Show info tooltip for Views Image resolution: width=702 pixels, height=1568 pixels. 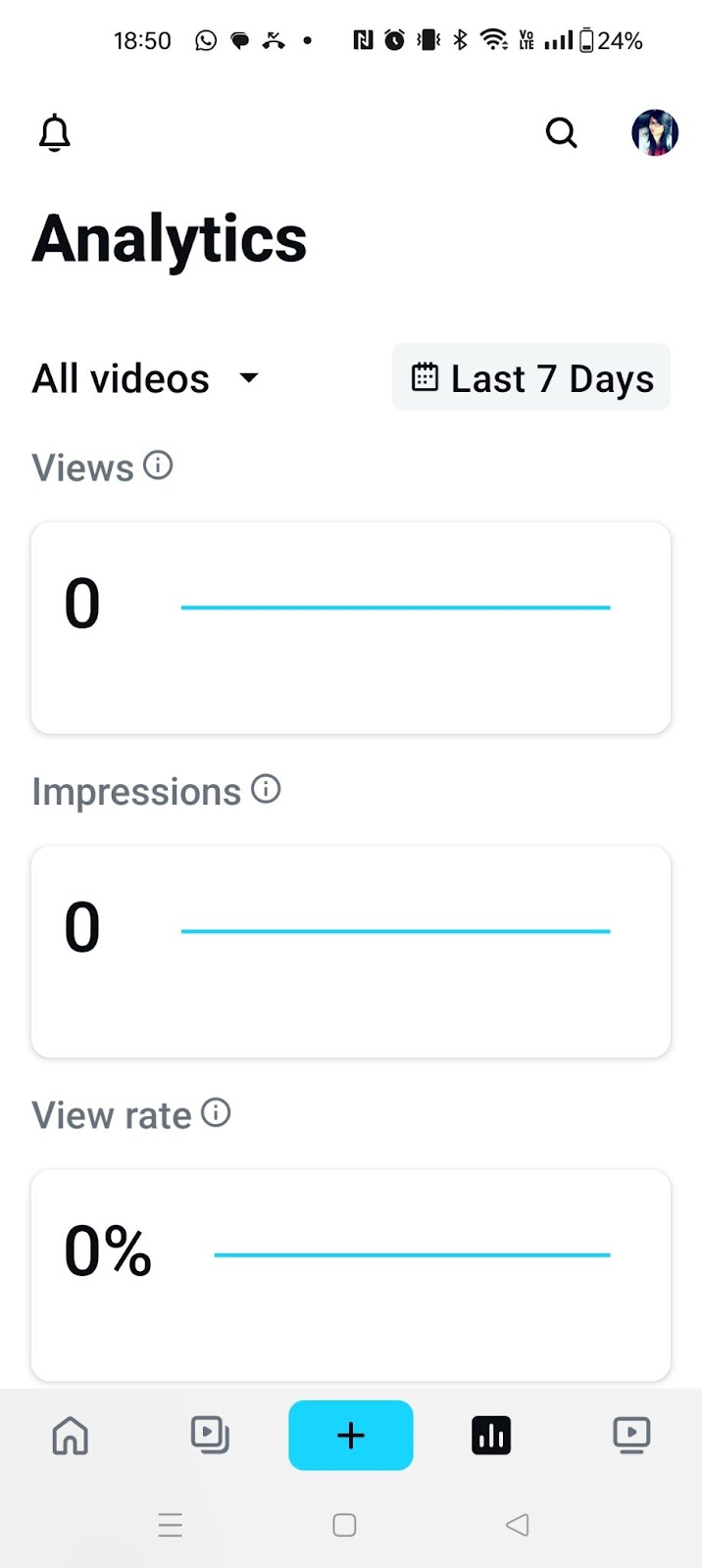(x=158, y=465)
